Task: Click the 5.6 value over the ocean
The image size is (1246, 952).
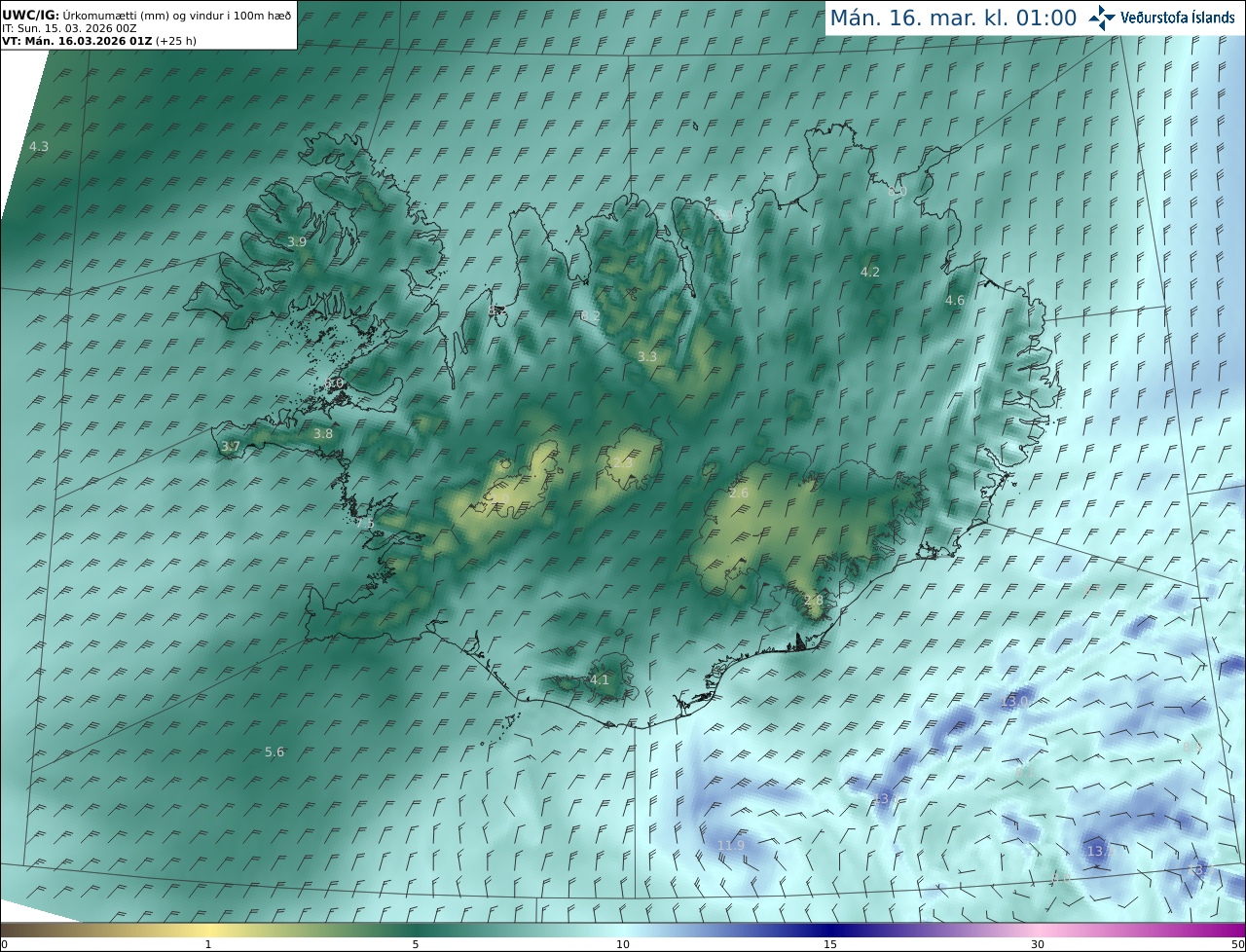Action: coord(275,752)
